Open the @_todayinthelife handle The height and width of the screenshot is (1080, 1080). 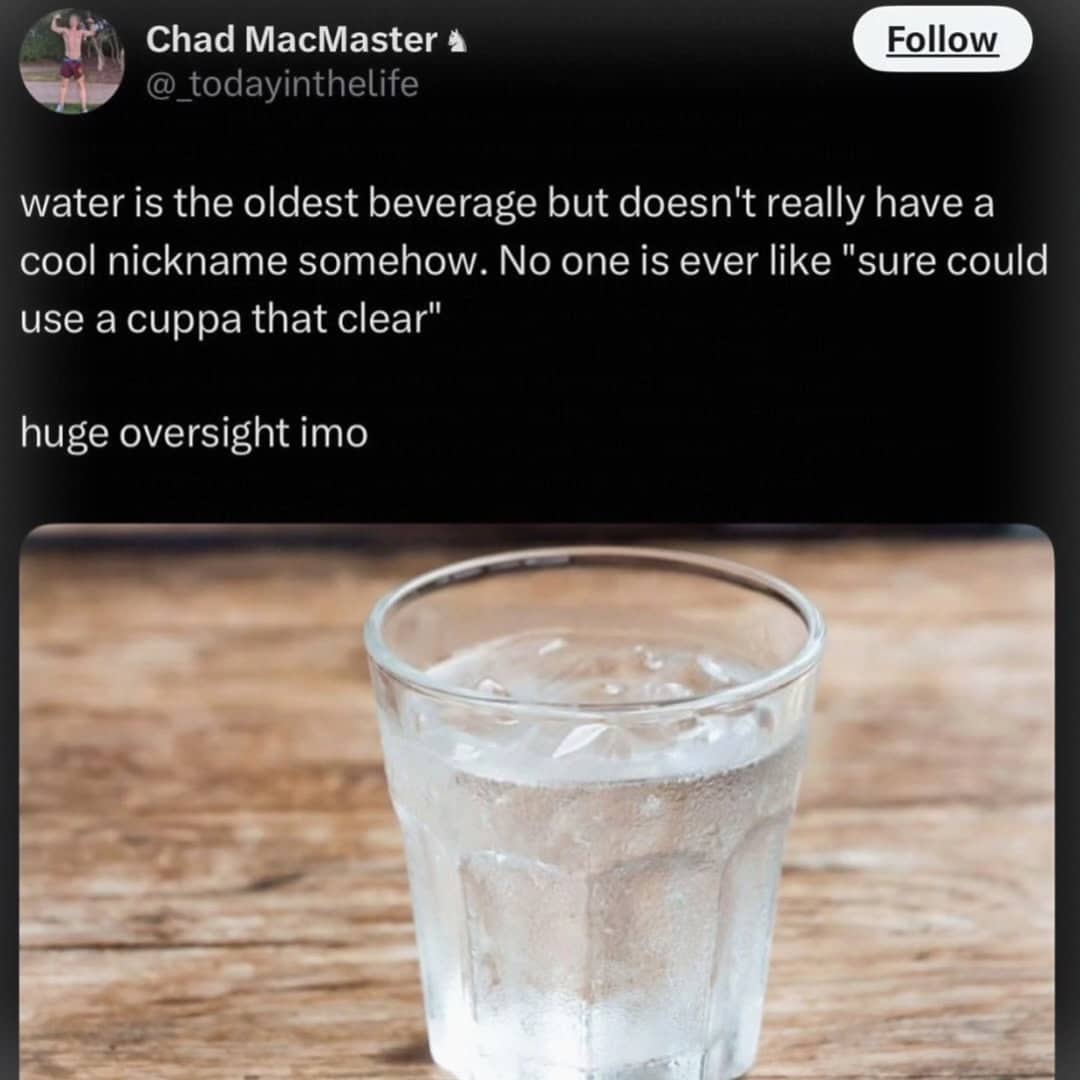(x=282, y=86)
